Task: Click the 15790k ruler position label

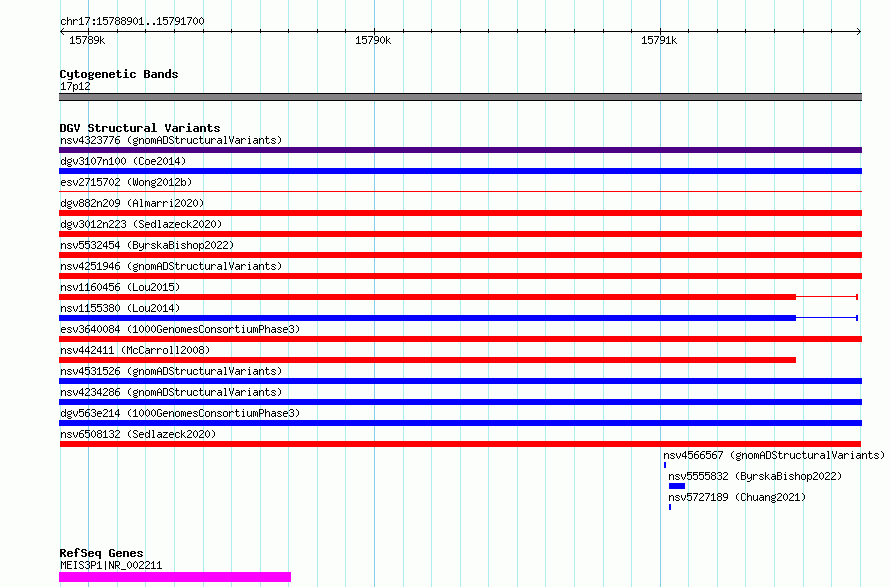Action: coord(373,40)
